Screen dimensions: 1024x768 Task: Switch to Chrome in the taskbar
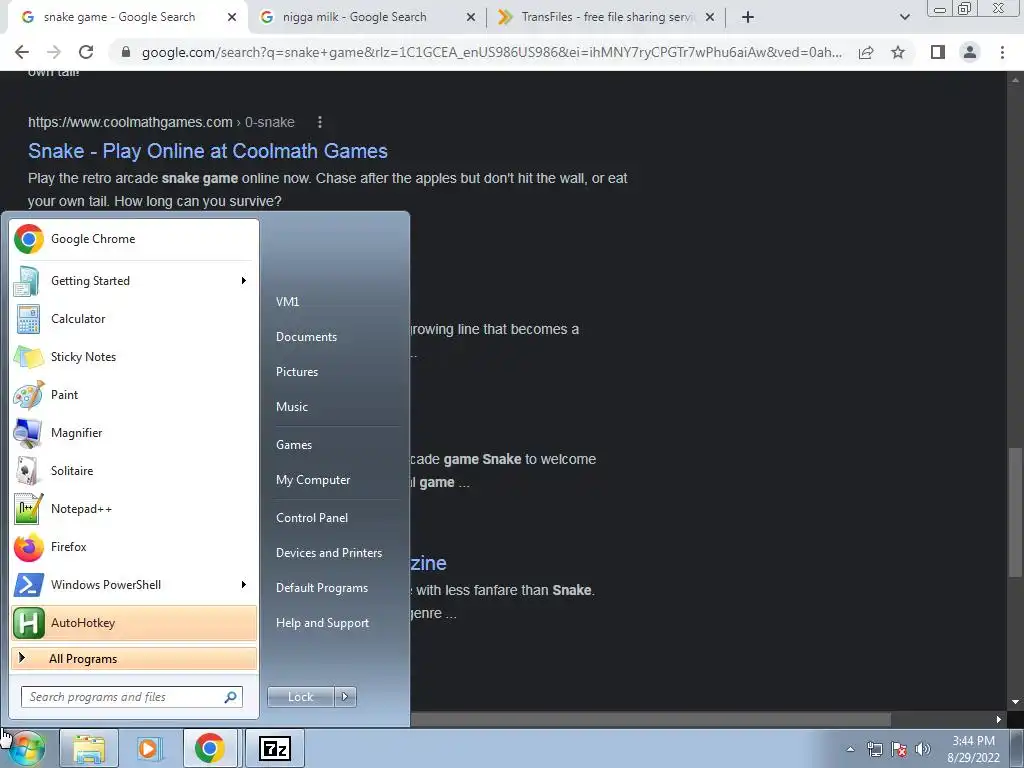[210, 748]
